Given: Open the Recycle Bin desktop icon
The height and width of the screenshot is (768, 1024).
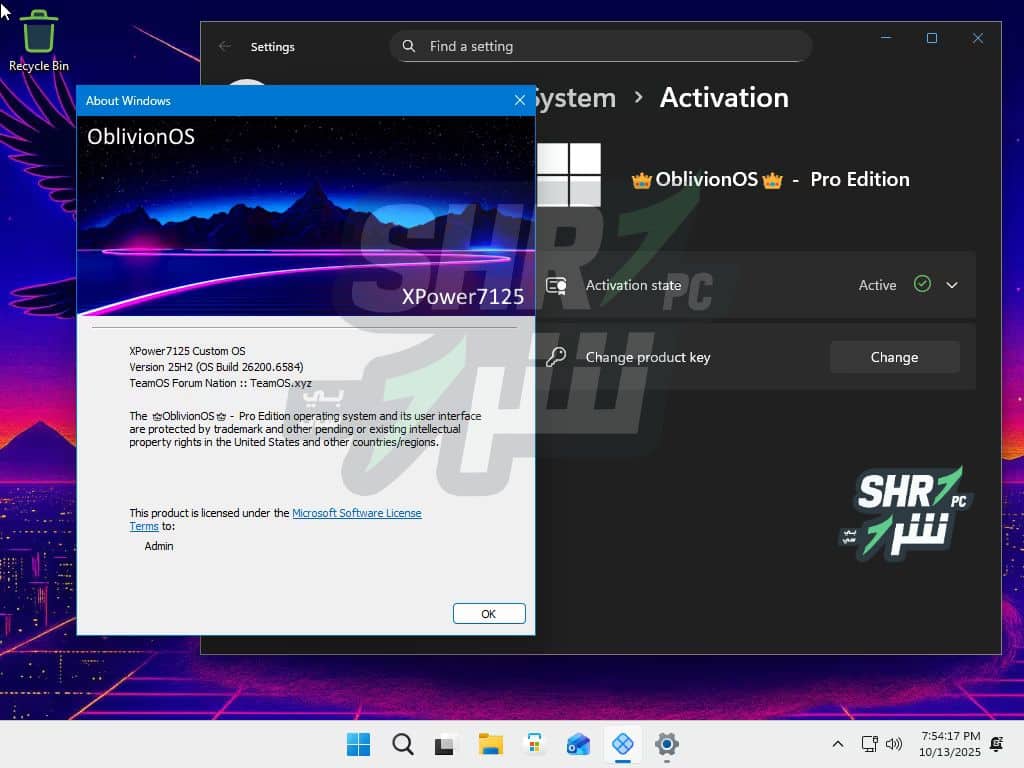Looking at the screenshot, I should (x=39, y=40).
